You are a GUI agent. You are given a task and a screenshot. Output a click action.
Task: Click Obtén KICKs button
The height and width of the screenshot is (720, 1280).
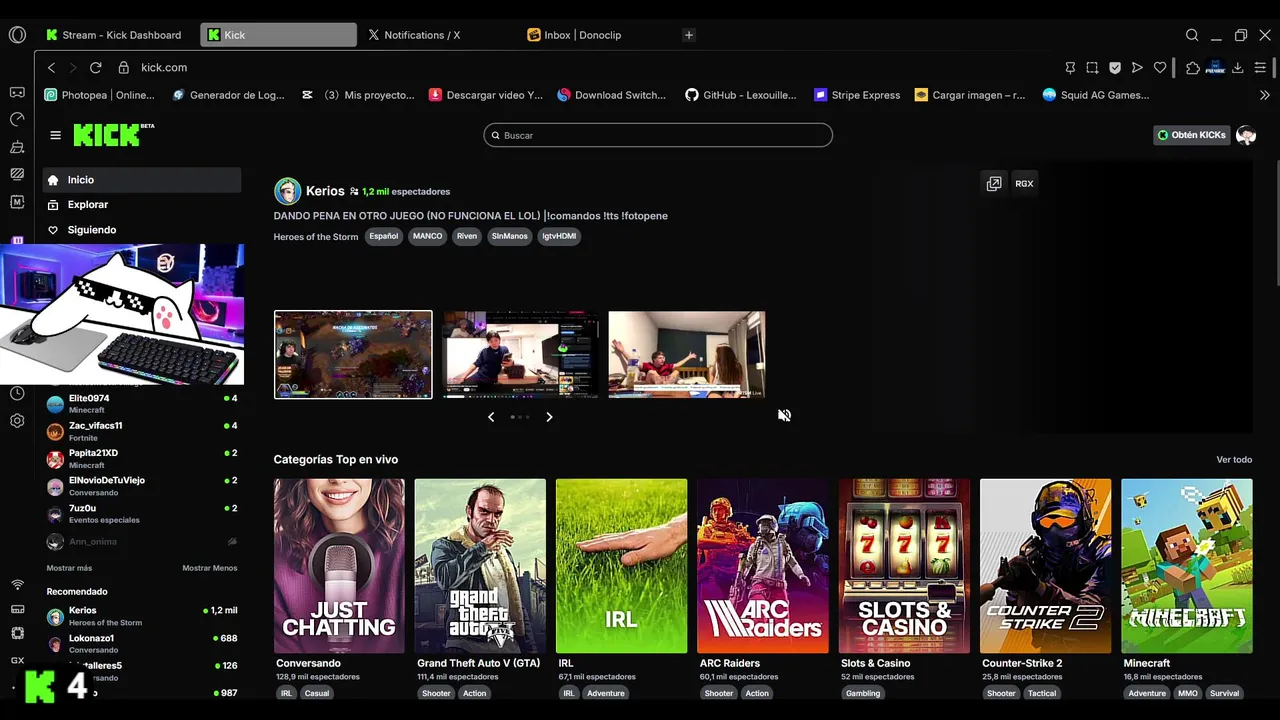pyautogui.click(x=1191, y=135)
